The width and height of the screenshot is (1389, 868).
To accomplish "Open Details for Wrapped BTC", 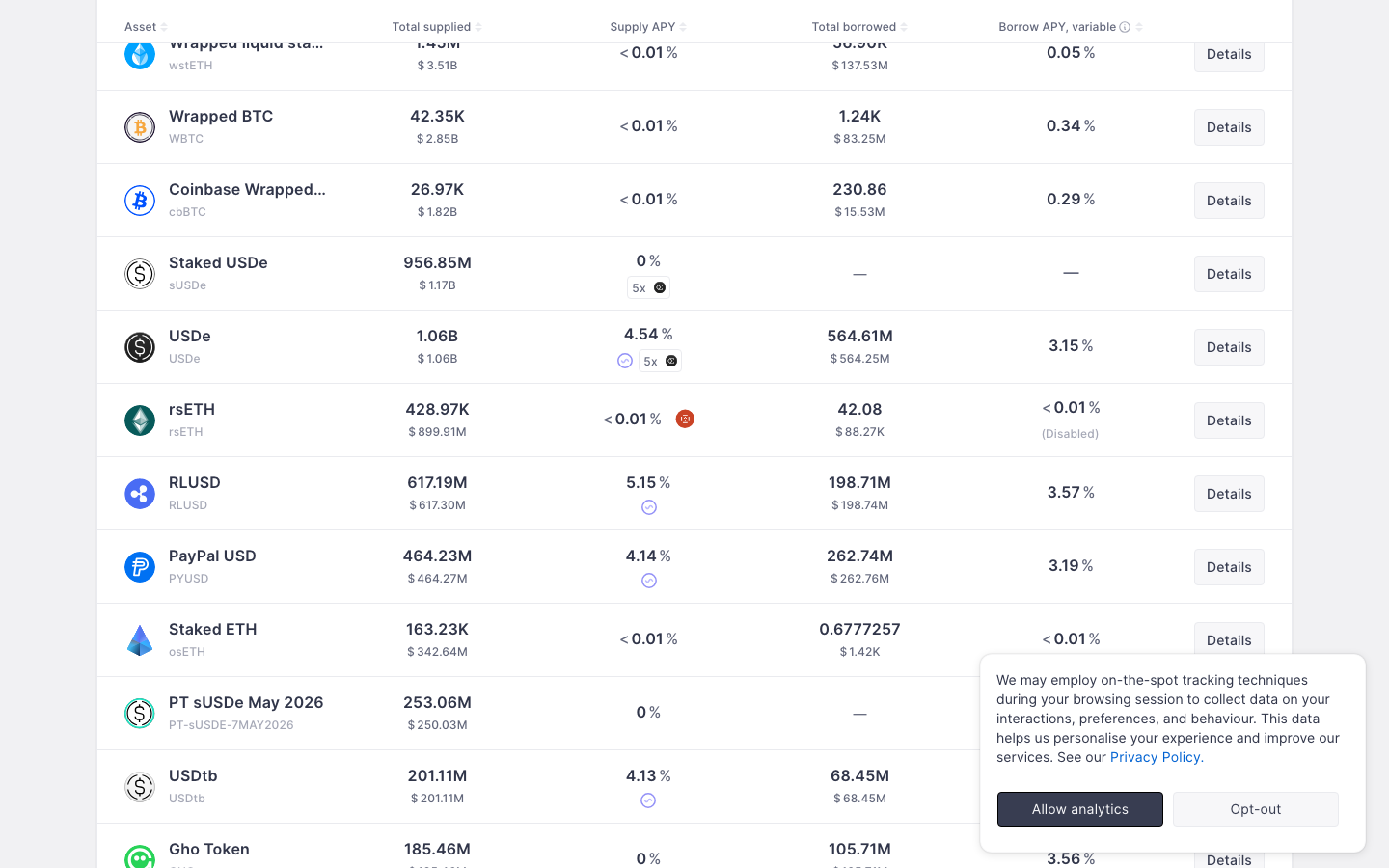I will point(1228,126).
